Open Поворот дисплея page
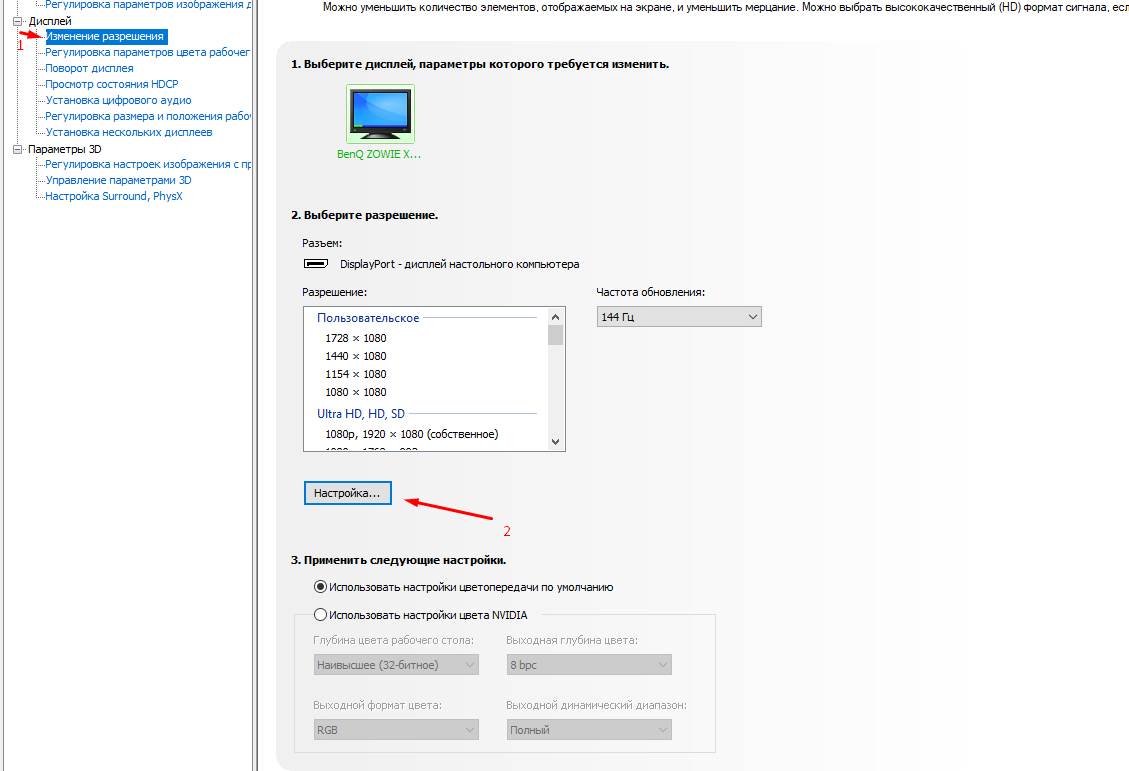The image size is (1129, 771). coord(89,68)
